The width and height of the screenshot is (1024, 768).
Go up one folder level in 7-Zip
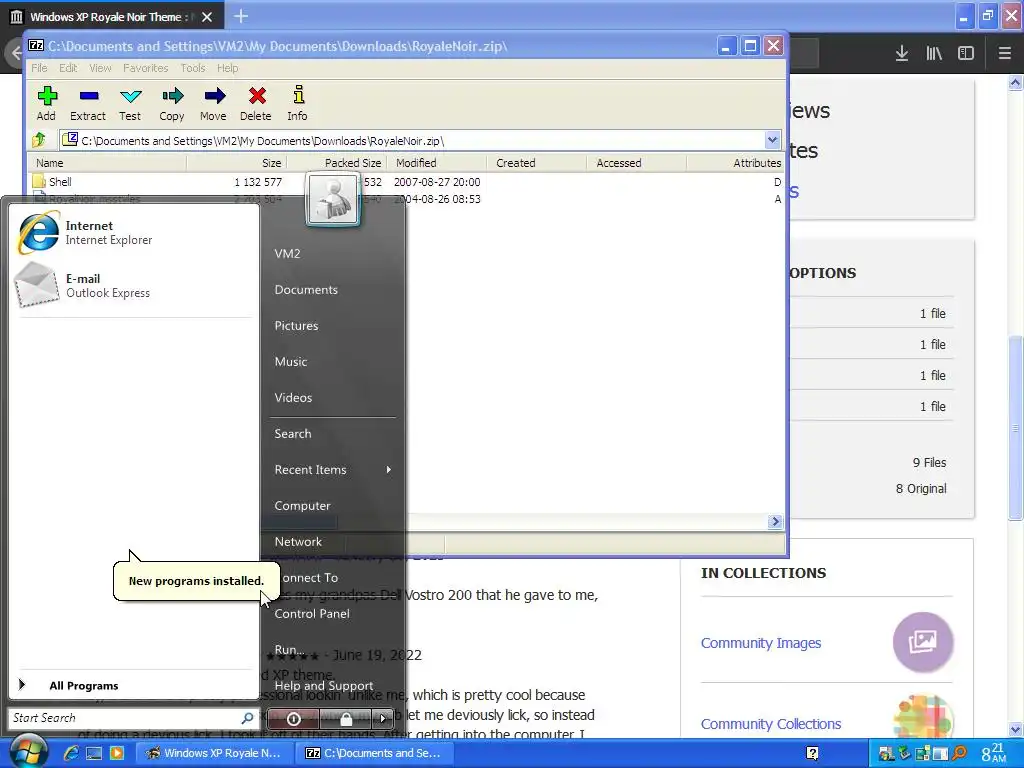39,140
